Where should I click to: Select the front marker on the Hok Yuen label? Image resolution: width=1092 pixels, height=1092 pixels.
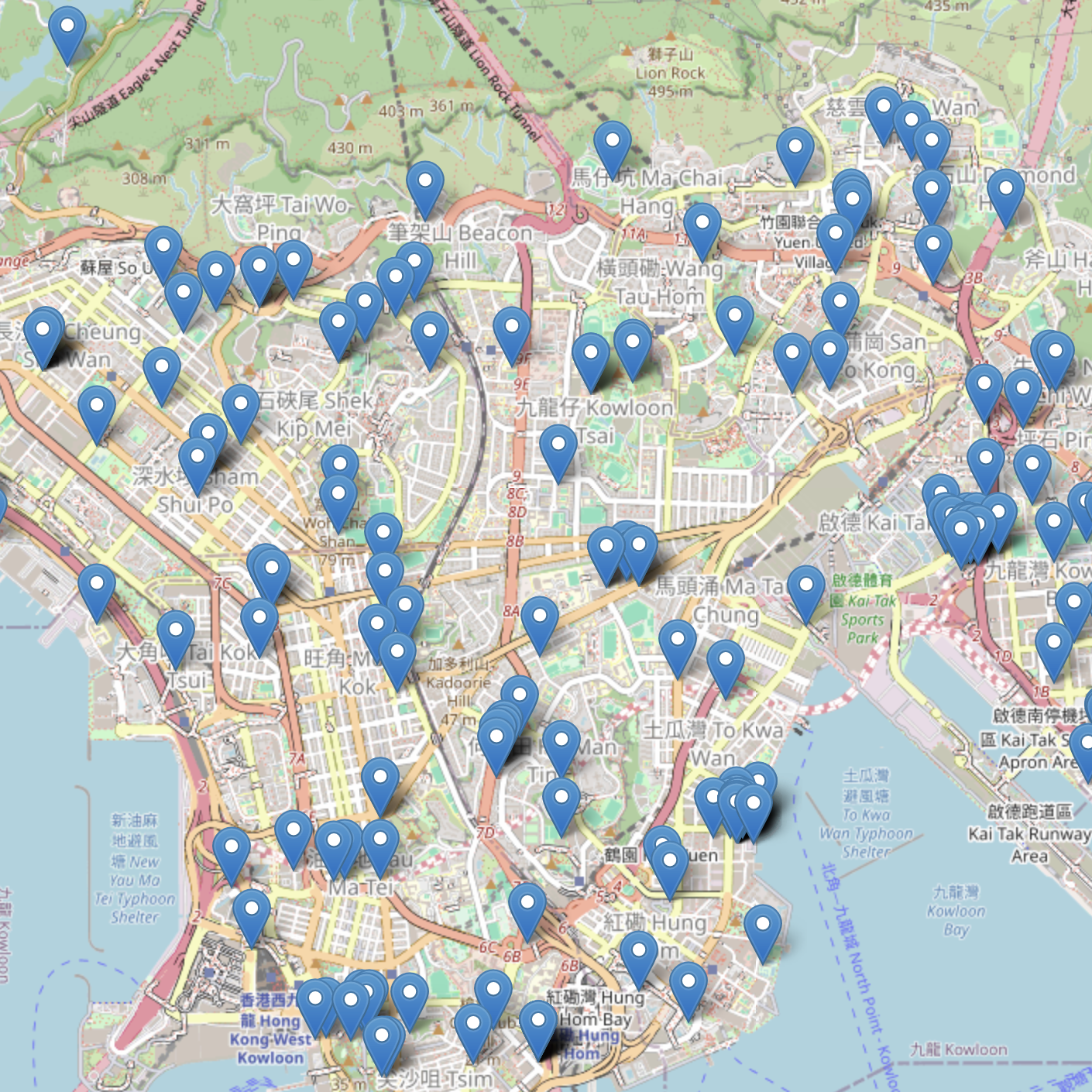click(670, 872)
